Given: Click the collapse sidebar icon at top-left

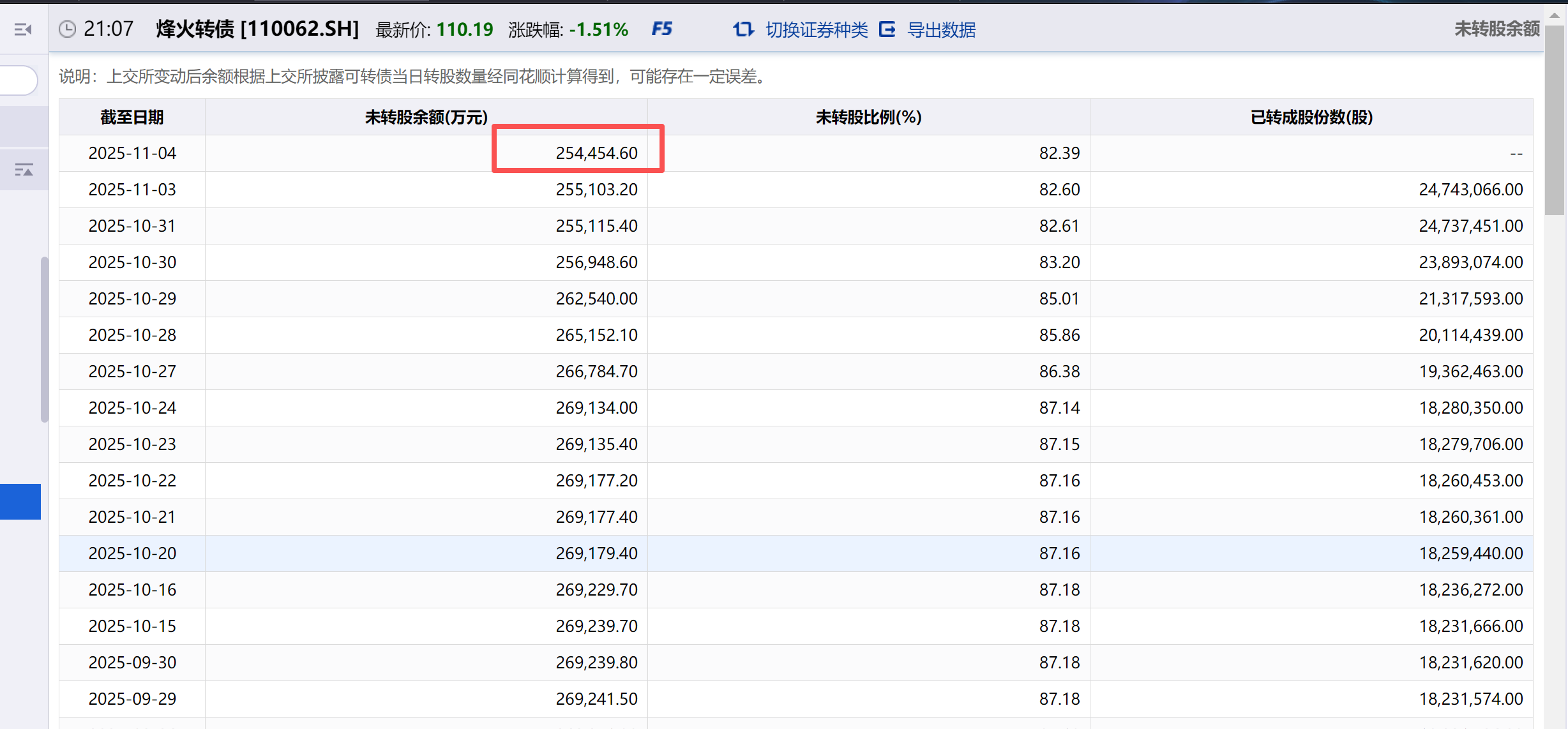Looking at the screenshot, I should (x=23, y=29).
